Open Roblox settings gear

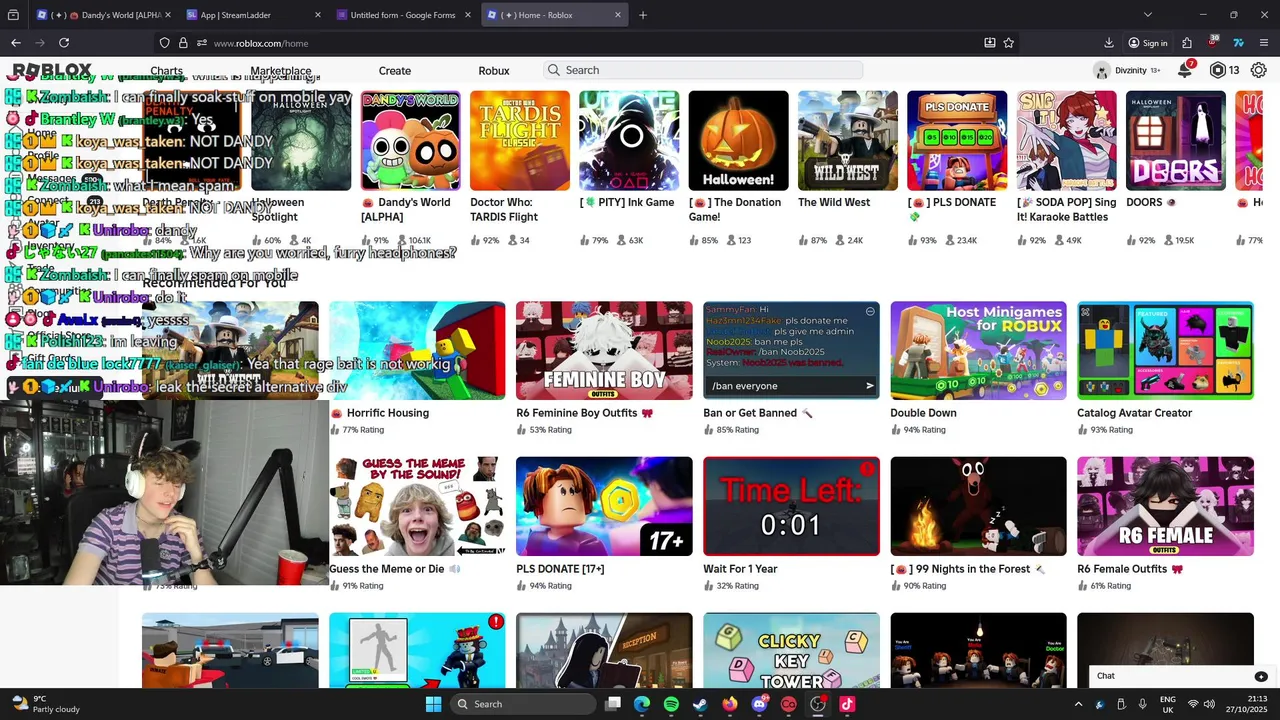click(1258, 70)
